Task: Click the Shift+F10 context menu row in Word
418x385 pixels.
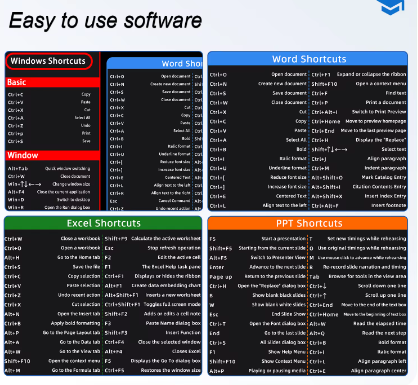Action: [x=359, y=84]
